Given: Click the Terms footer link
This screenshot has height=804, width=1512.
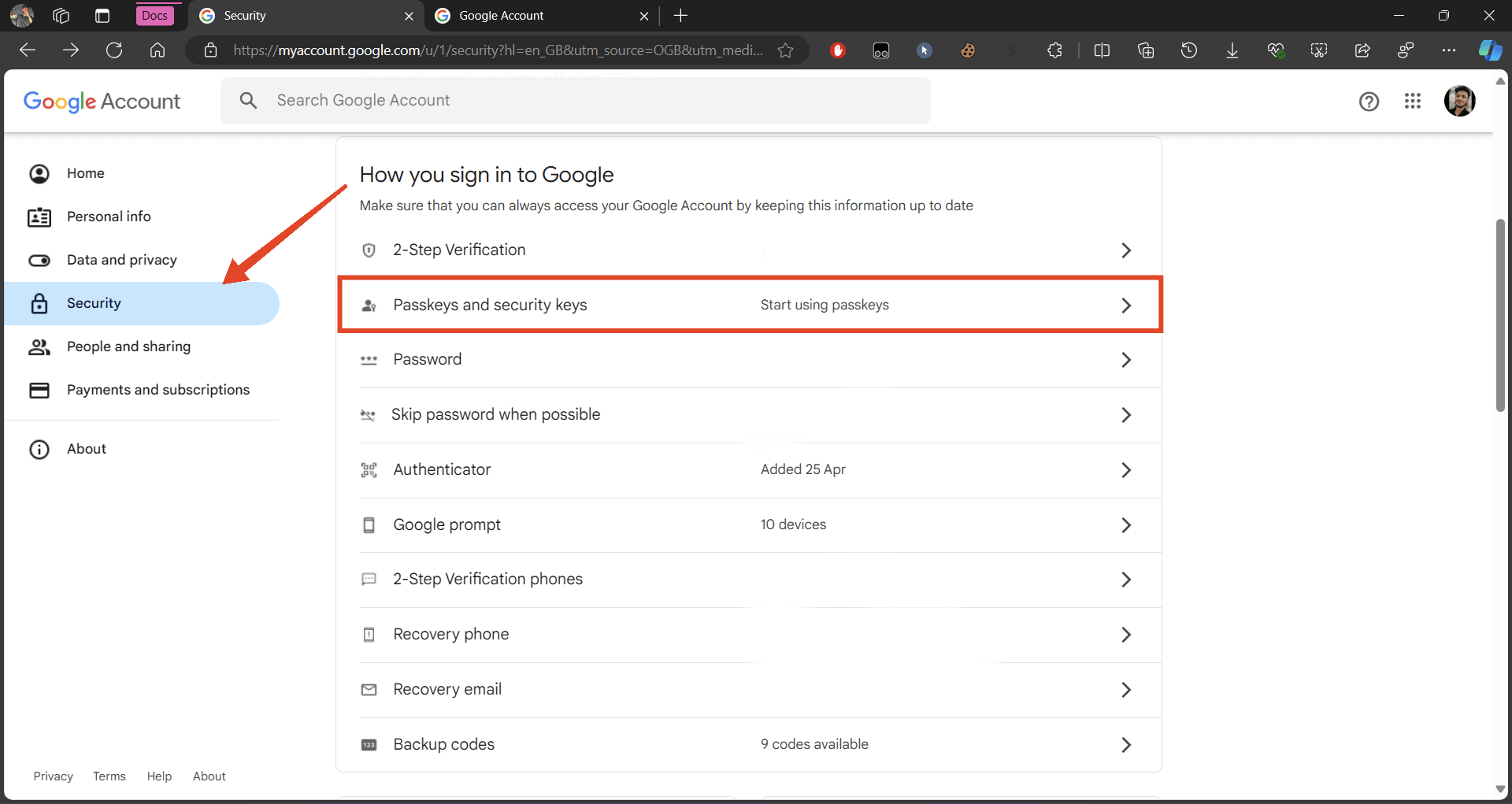Looking at the screenshot, I should (x=109, y=776).
